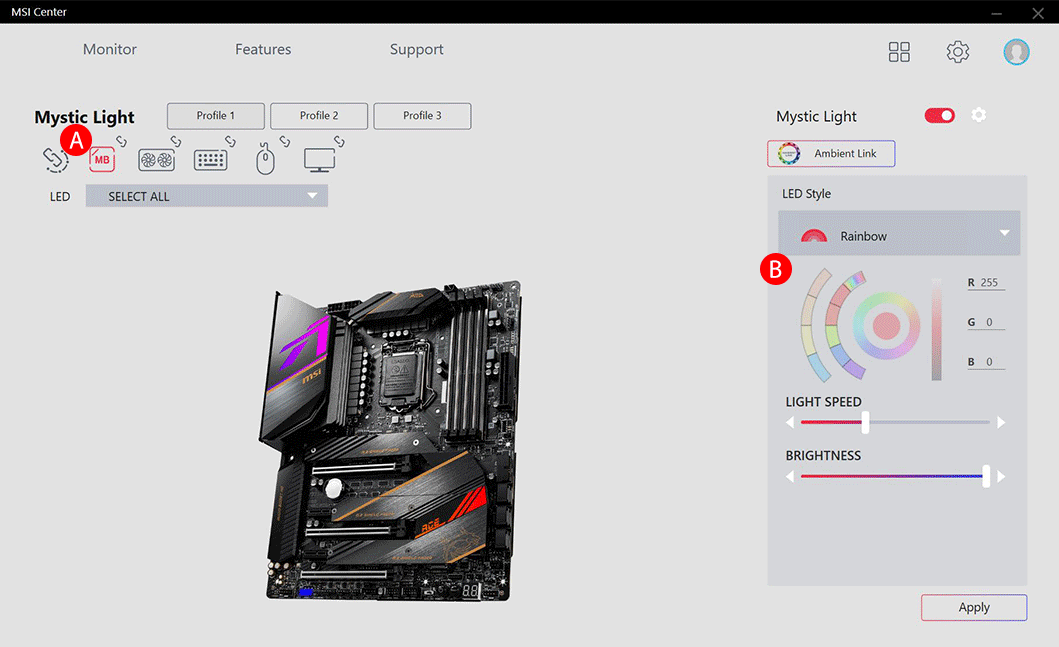Select the graphics card fan device icon
This screenshot has width=1059, height=647.
click(156, 158)
